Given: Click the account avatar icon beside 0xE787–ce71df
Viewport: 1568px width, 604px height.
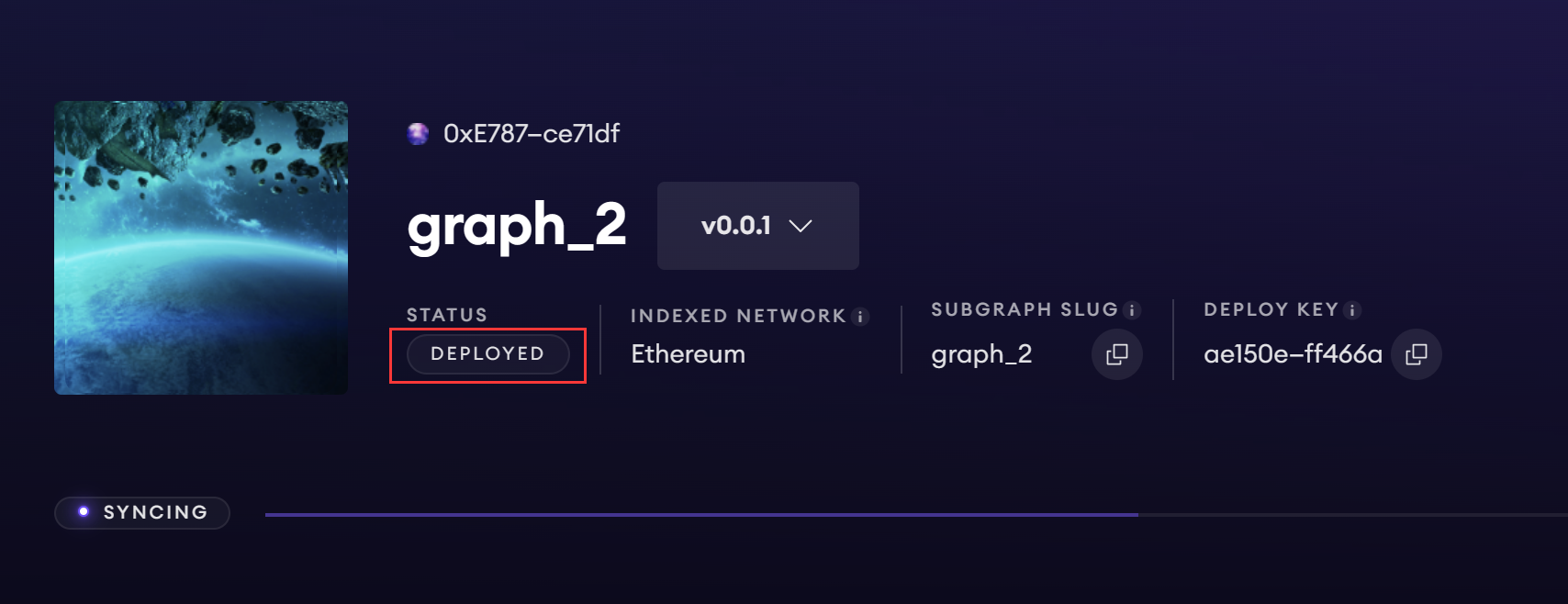Looking at the screenshot, I should point(418,134).
